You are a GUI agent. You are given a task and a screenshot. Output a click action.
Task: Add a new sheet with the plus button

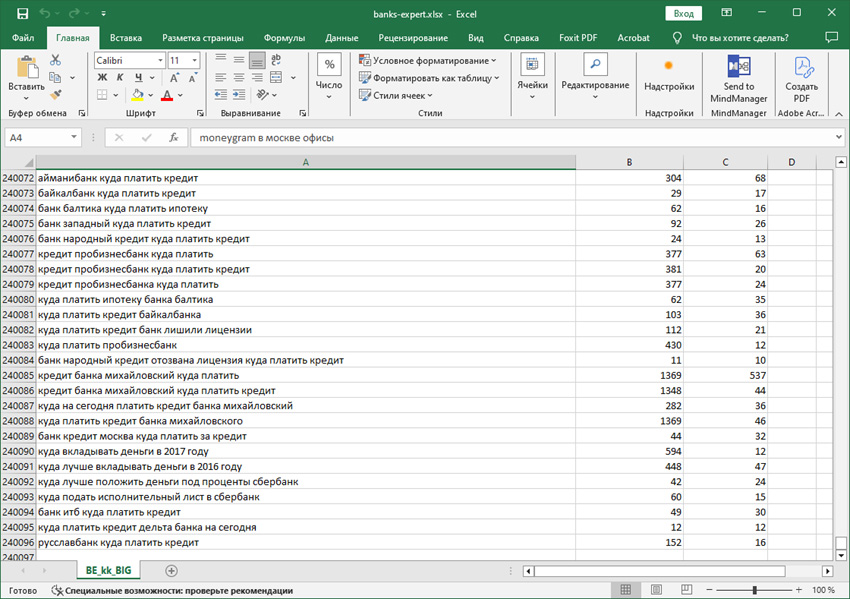tap(171, 570)
